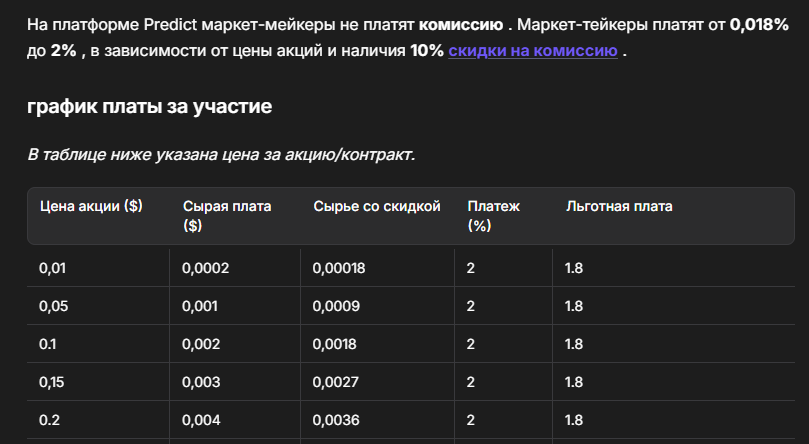
Task: Click the Платеж value 2 in the 0,01 row
Action: (471, 268)
